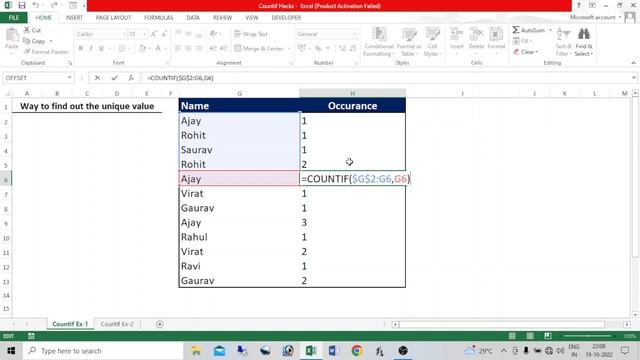
Task: Select the Occurance header cell
Action: pyautogui.click(x=353, y=106)
